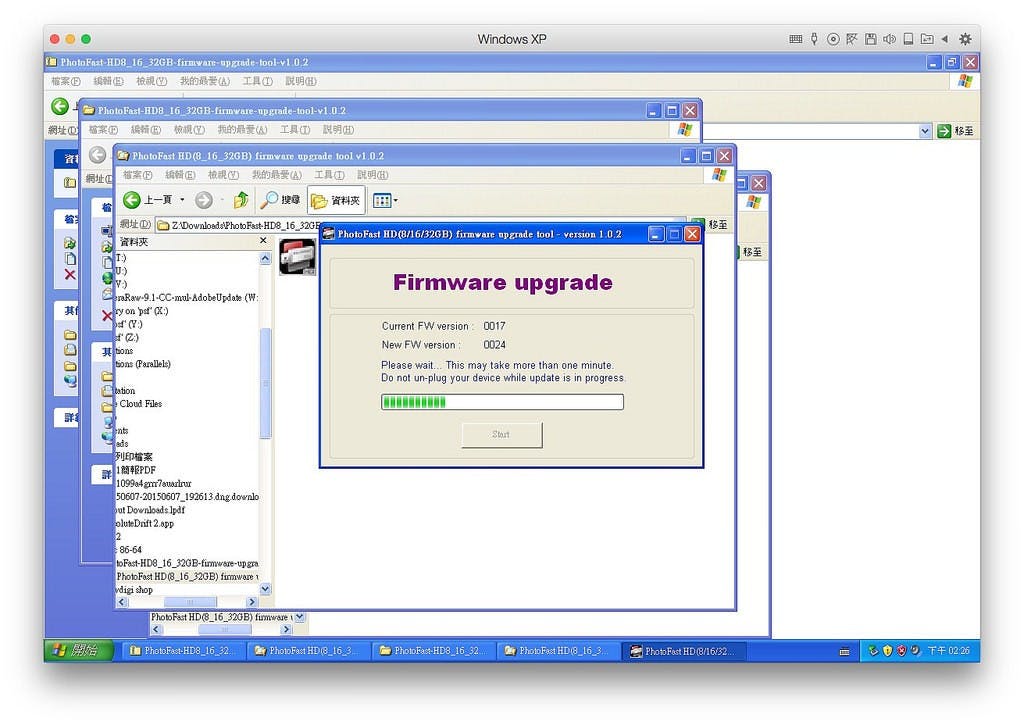
Task: Click the yellow security shield tray icon
Action: (887, 651)
